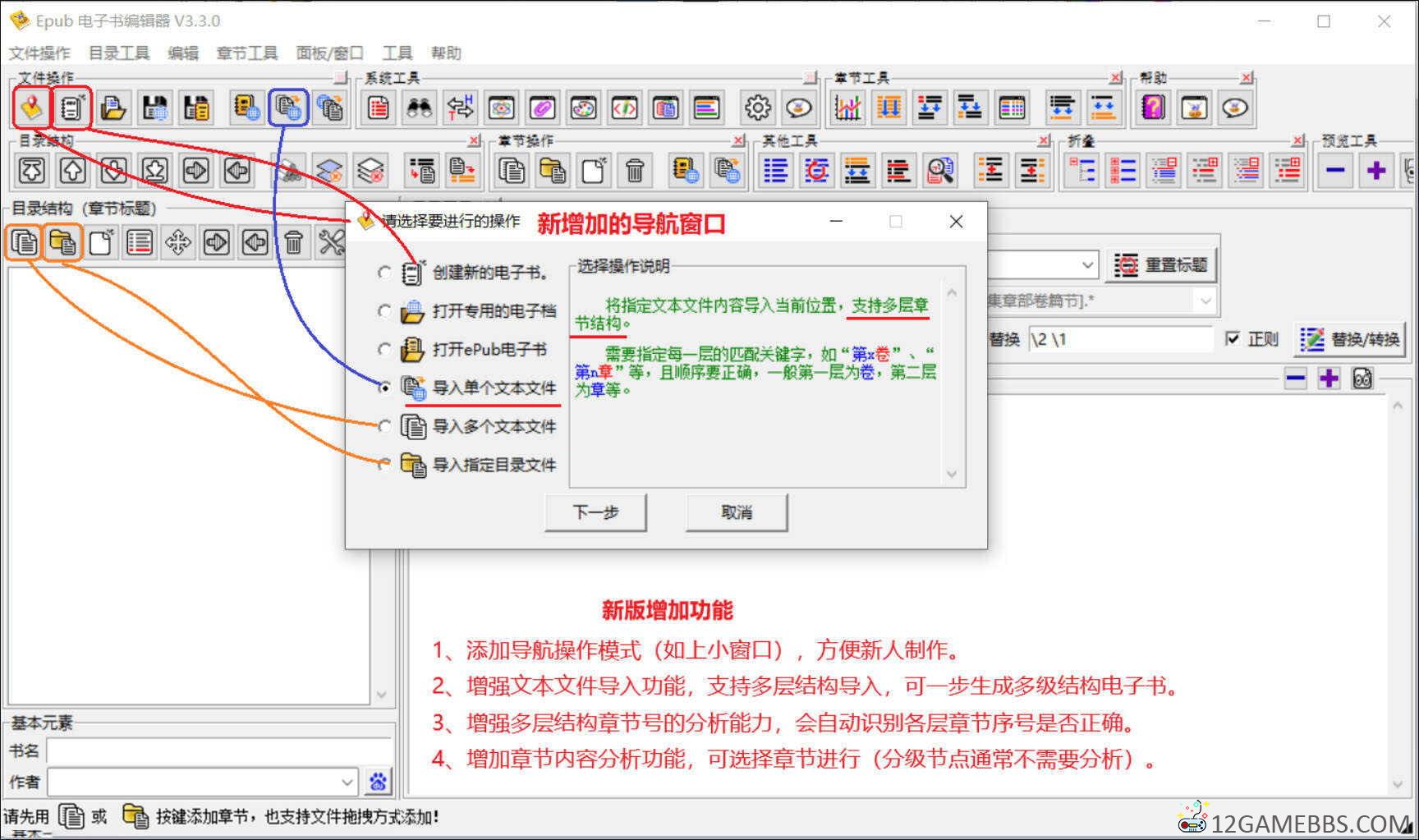The image size is (1419, 840).
Task: Click the H/T replace arrows icon
Action: coord(461,108)
